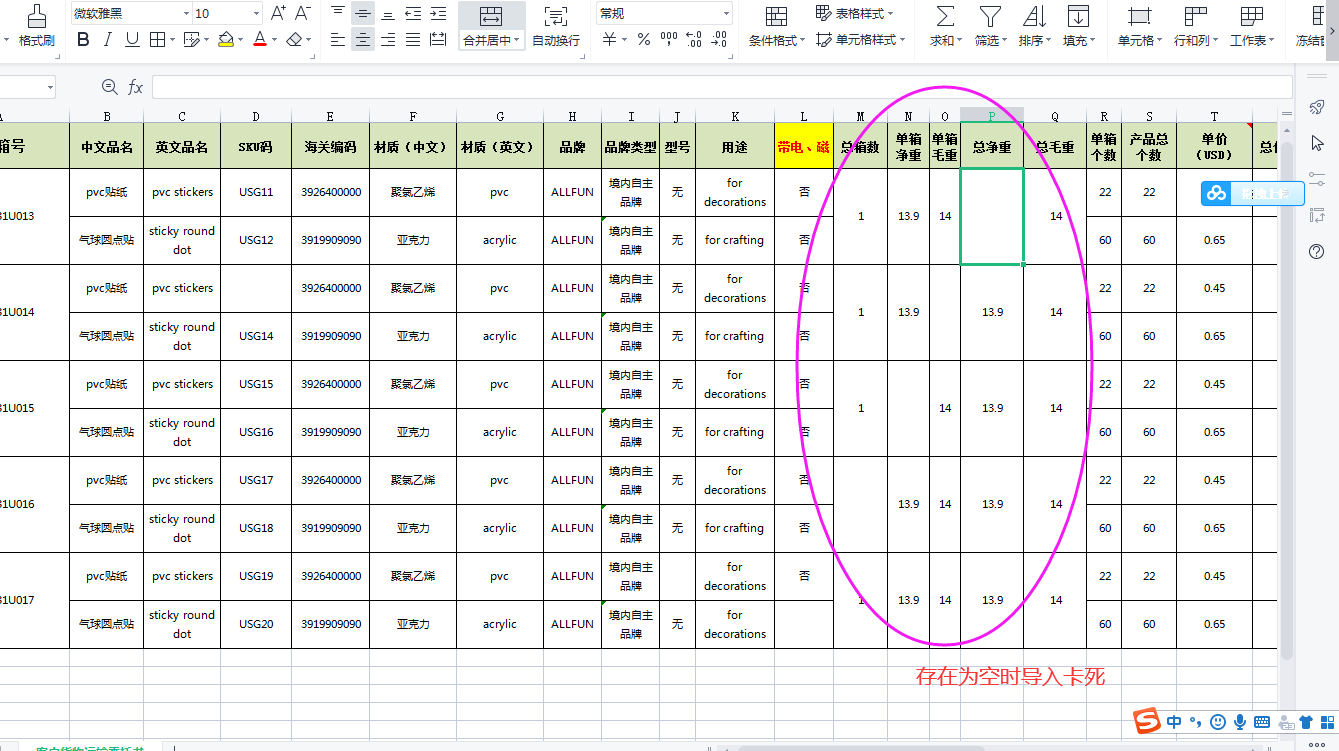Align text to bottom
1339x751 pixels.
click(x=388, y=13)
